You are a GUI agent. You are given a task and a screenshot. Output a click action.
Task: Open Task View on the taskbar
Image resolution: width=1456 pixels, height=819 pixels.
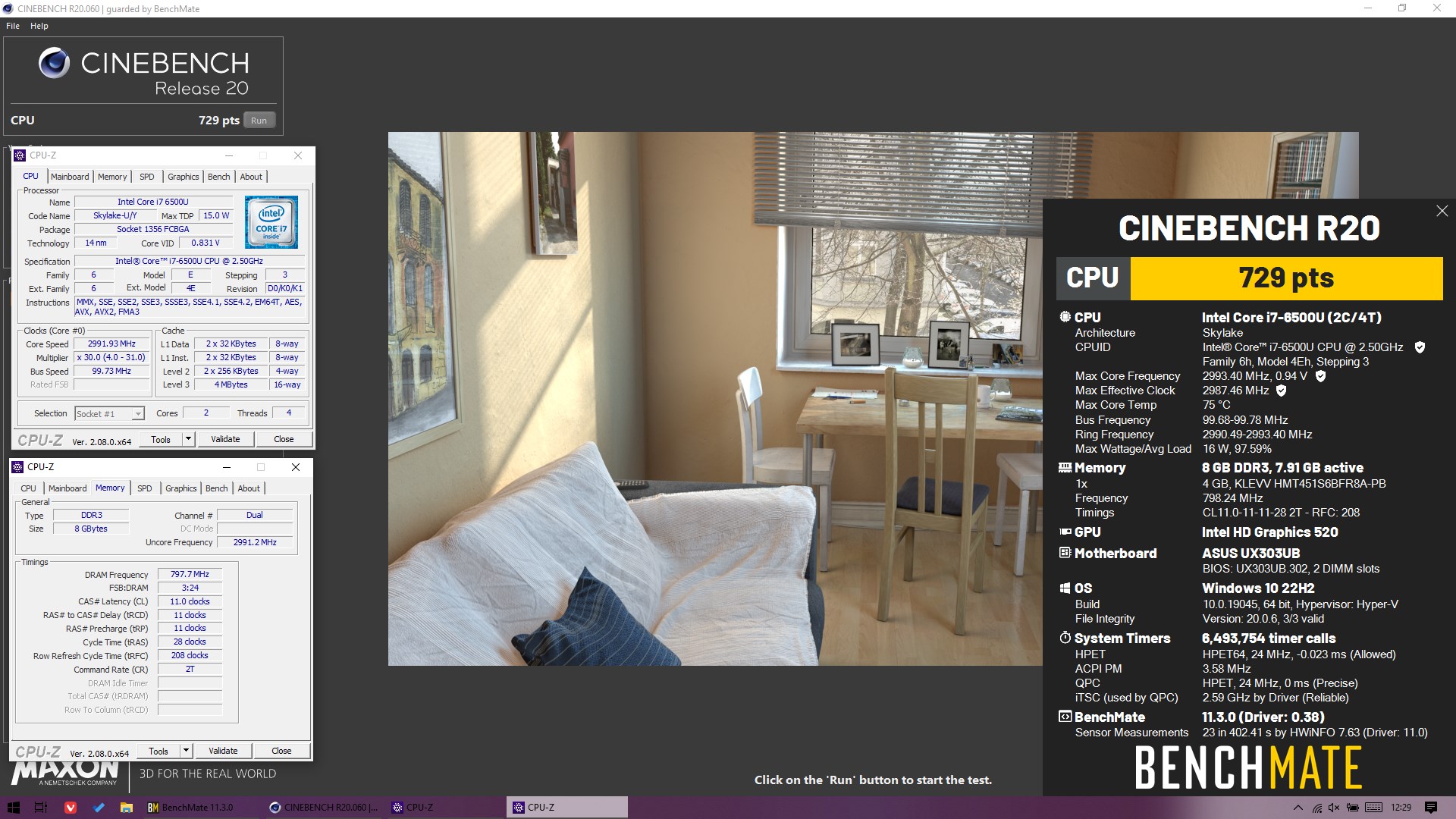[41, 808]
